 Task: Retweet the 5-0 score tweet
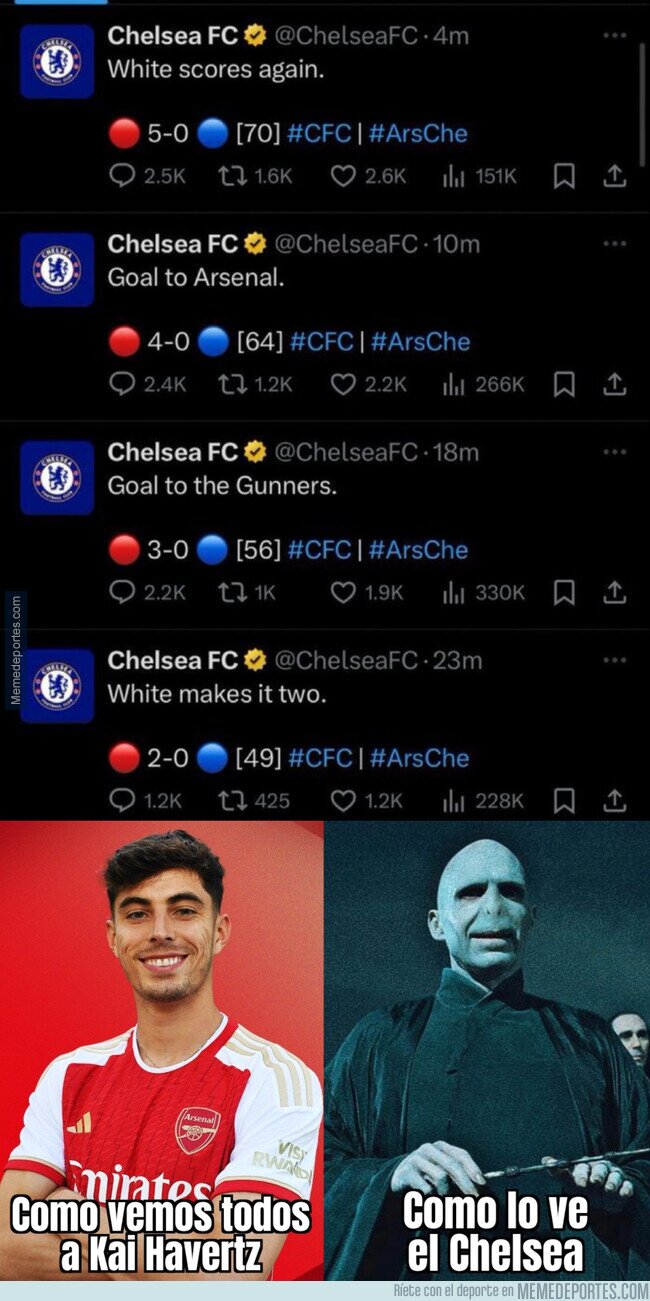coord(255,176)
